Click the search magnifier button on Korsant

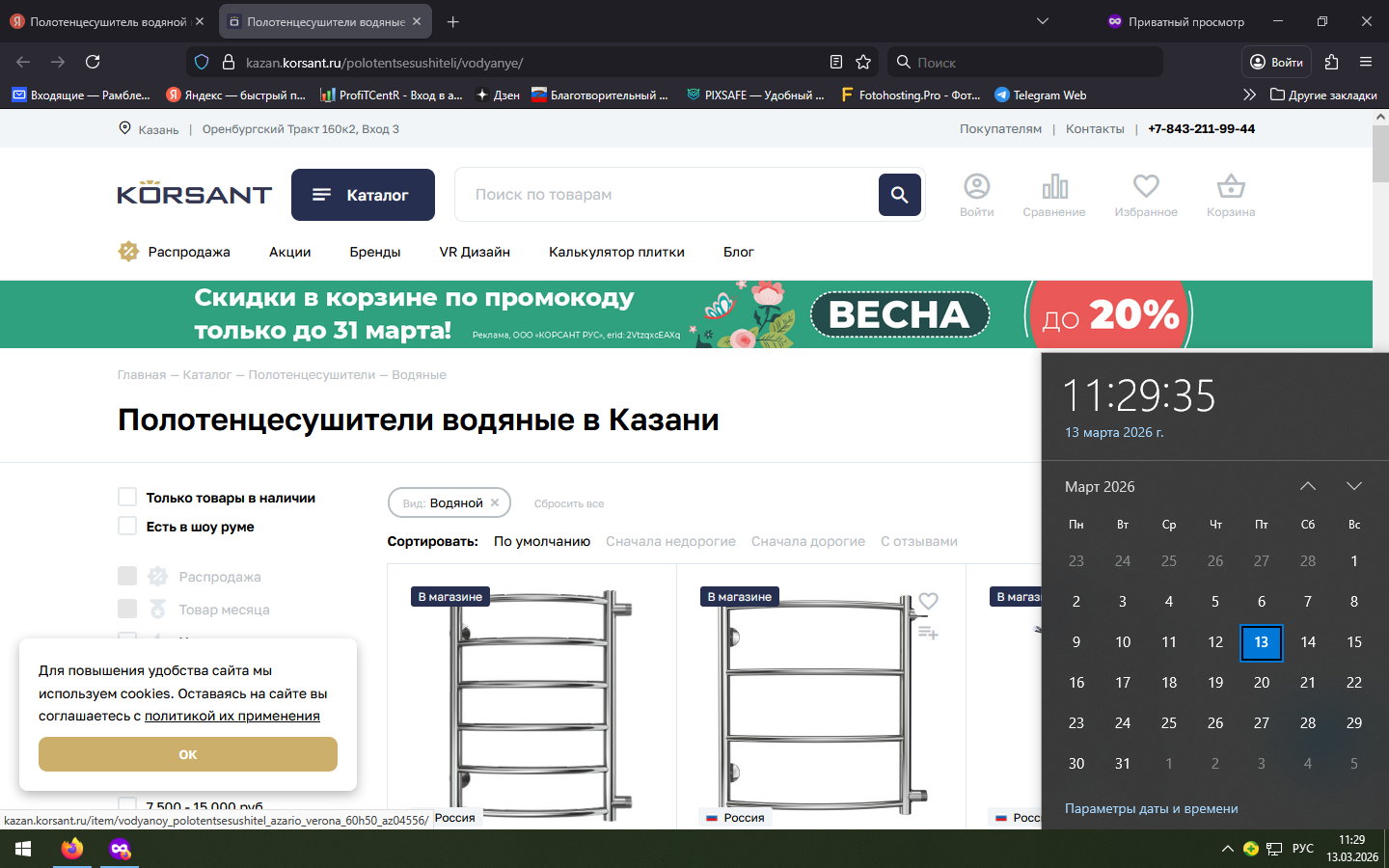899,195
